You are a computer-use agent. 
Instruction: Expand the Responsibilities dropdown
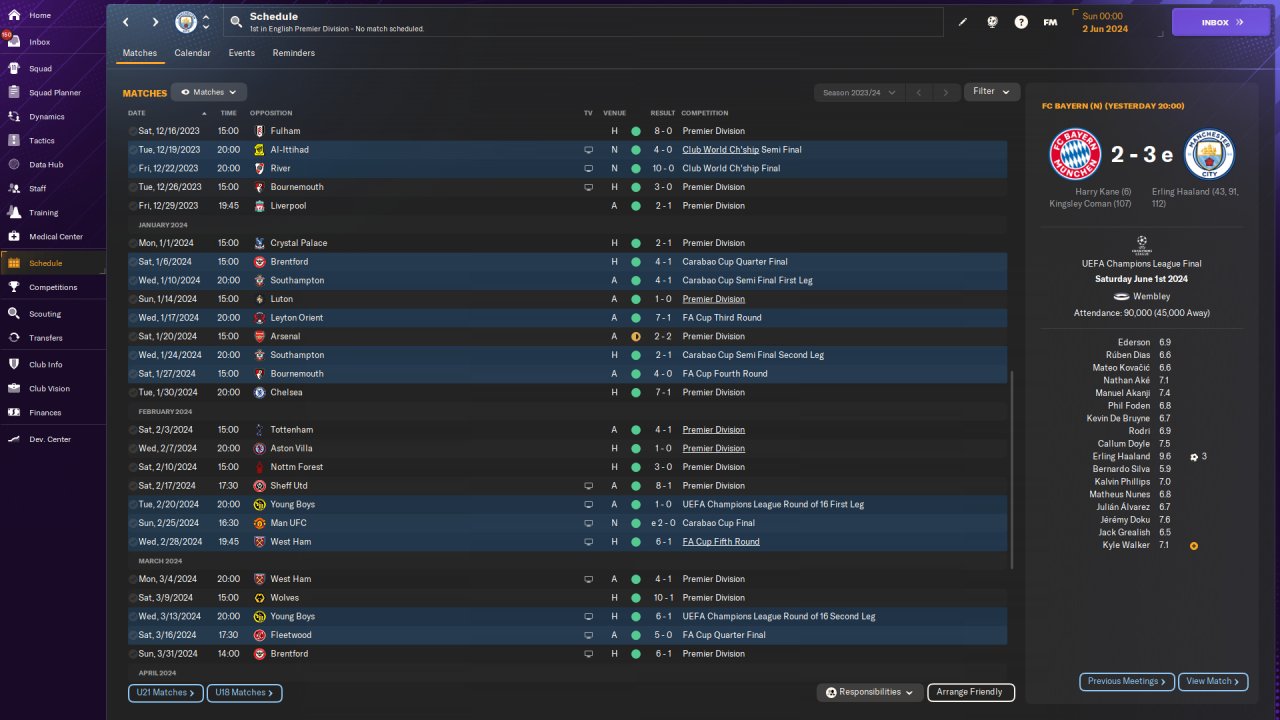point(869,692)
